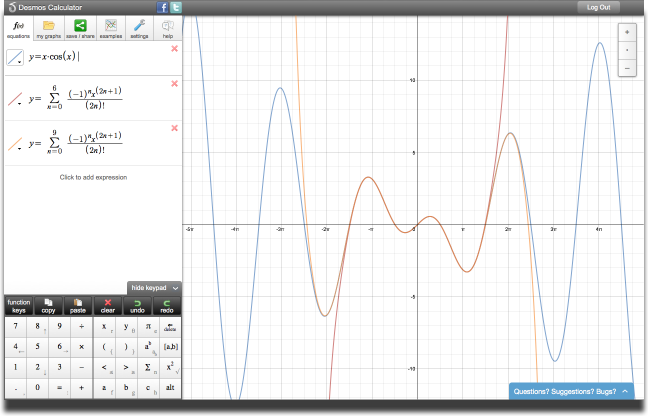This screenshot has width=648, height=416.
Task: Open blue line style swatch for x·cos(x)
Action: (x=15, y=57)
